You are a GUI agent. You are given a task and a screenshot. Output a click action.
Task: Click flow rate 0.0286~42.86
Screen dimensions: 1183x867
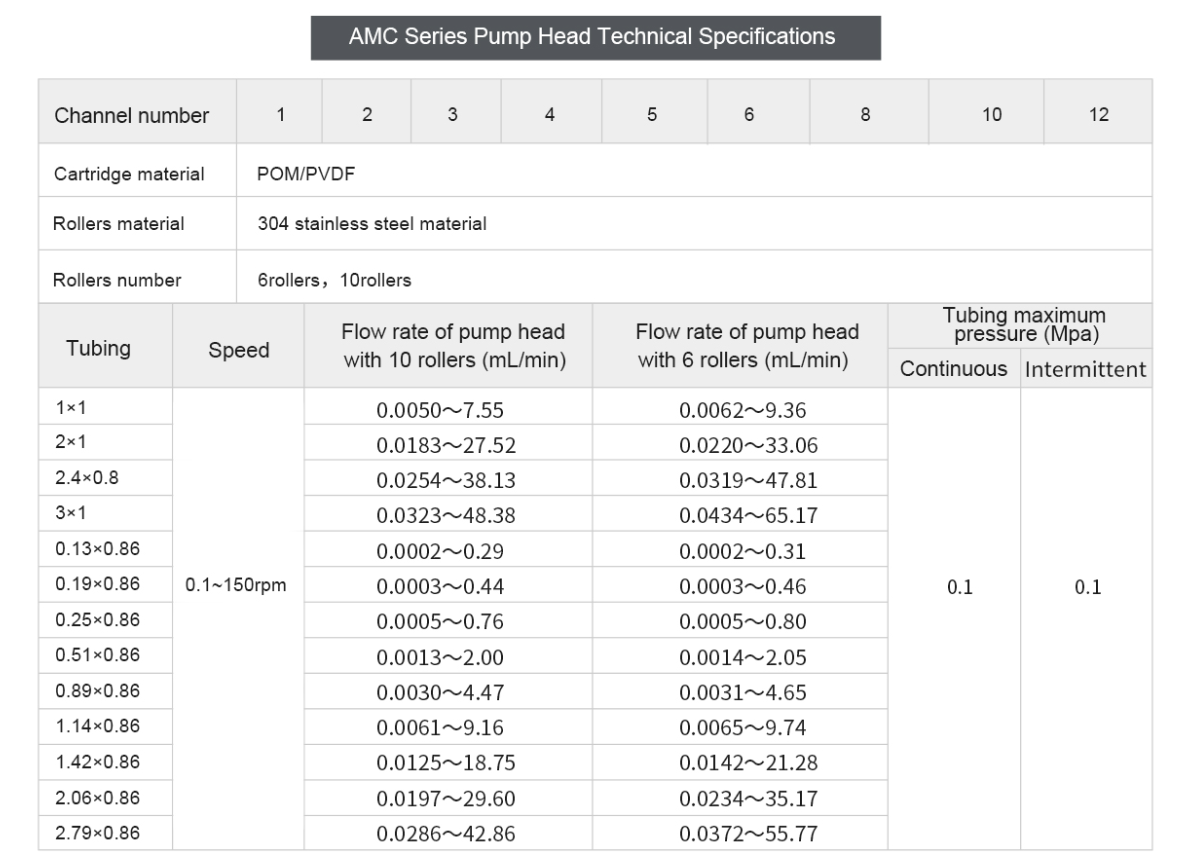(446, 835)
